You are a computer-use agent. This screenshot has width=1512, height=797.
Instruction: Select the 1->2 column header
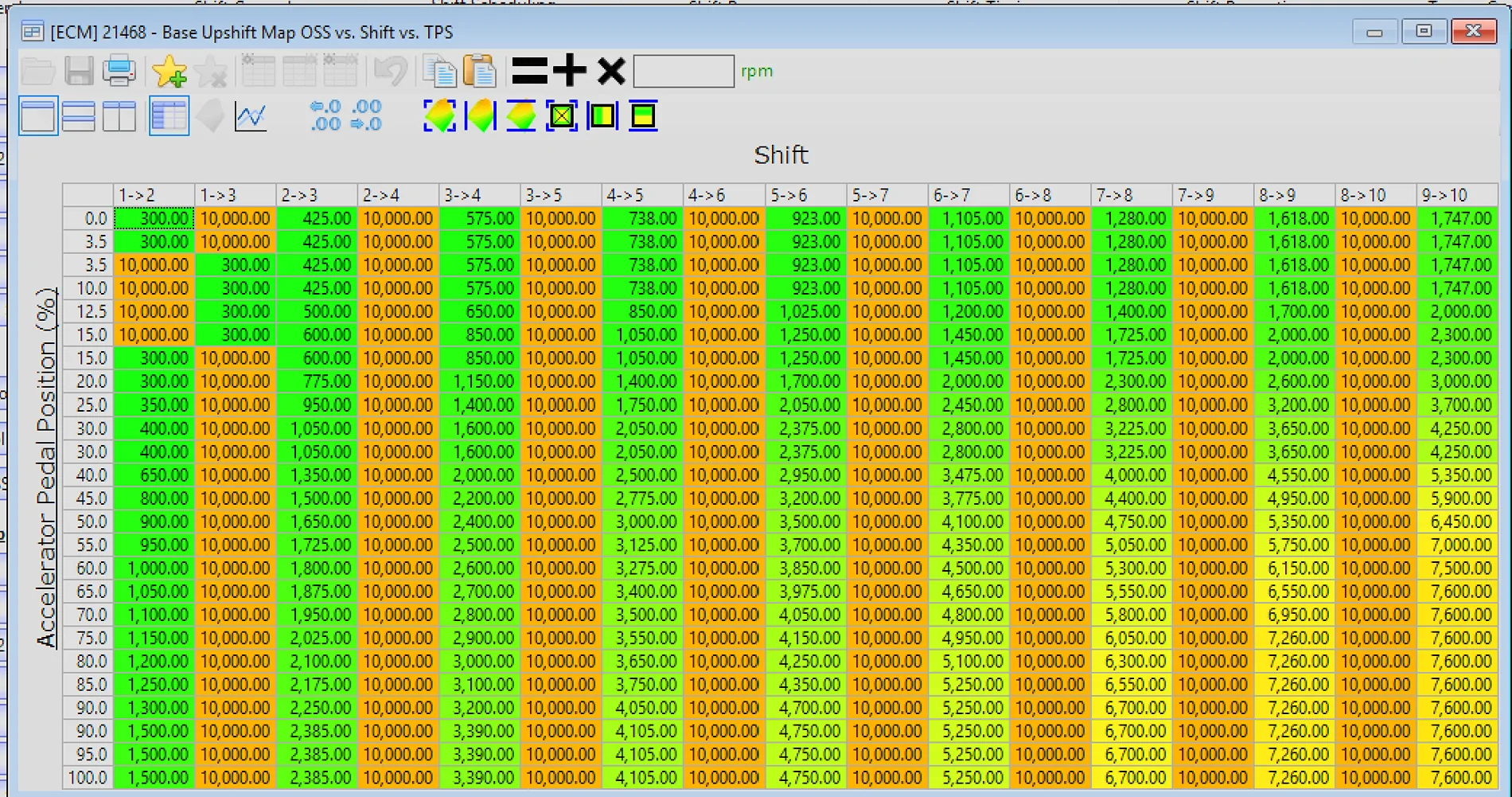pos(154,195)
